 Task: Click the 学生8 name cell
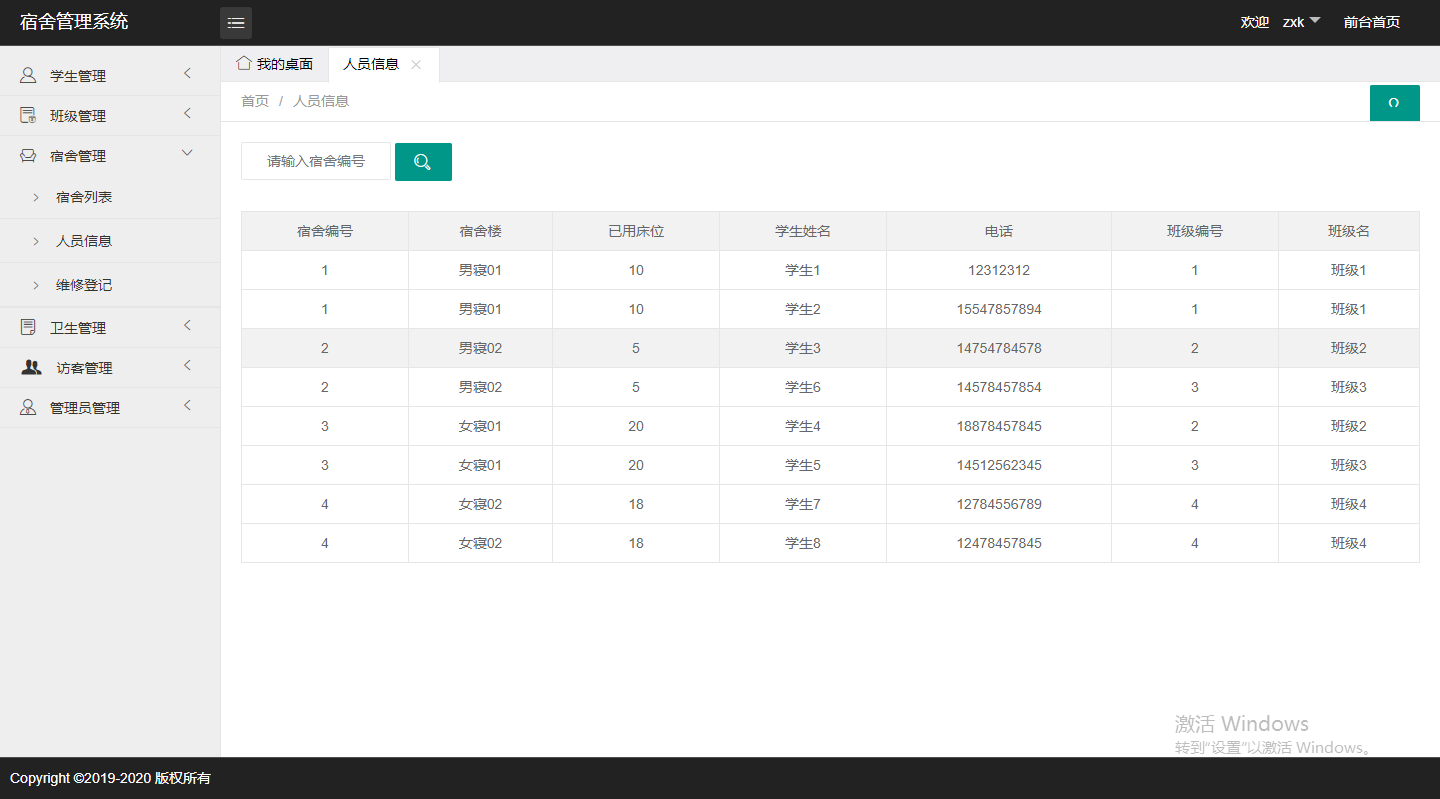(803, 543)
